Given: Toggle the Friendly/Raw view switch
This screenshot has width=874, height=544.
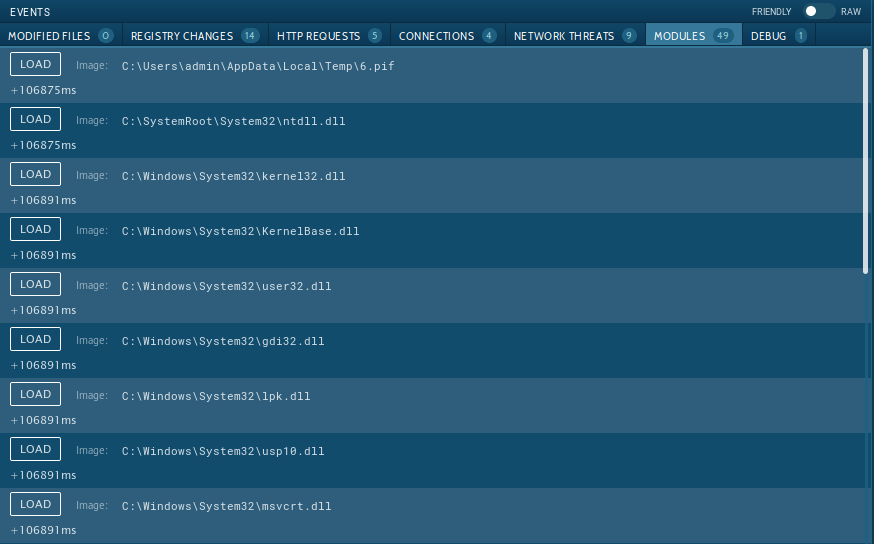Looking at the screenshot, I should 819,11.
